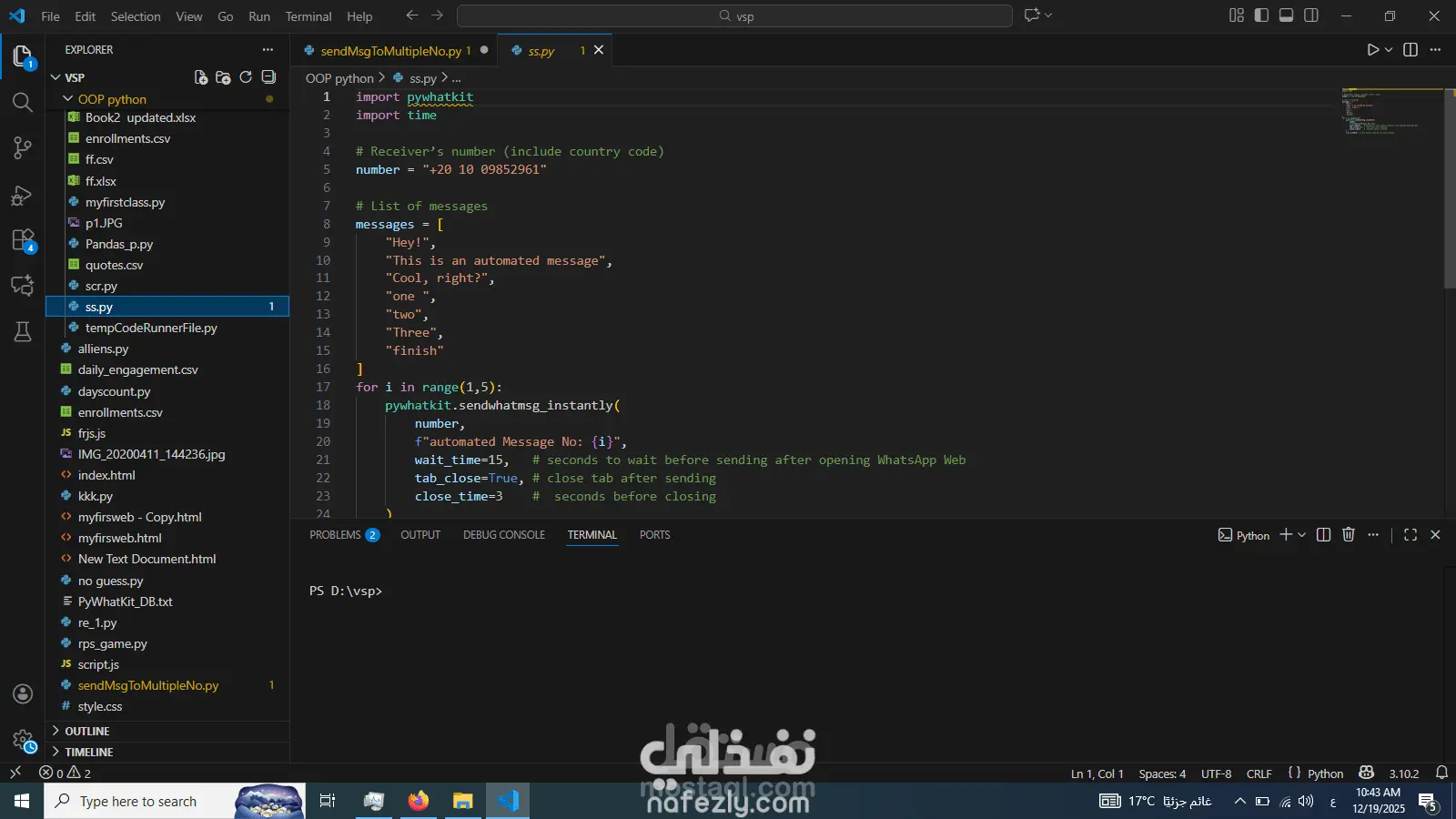Screen dimensions: 1456x819
Task: Run the Python file with play button
Action: point(1372,50)
